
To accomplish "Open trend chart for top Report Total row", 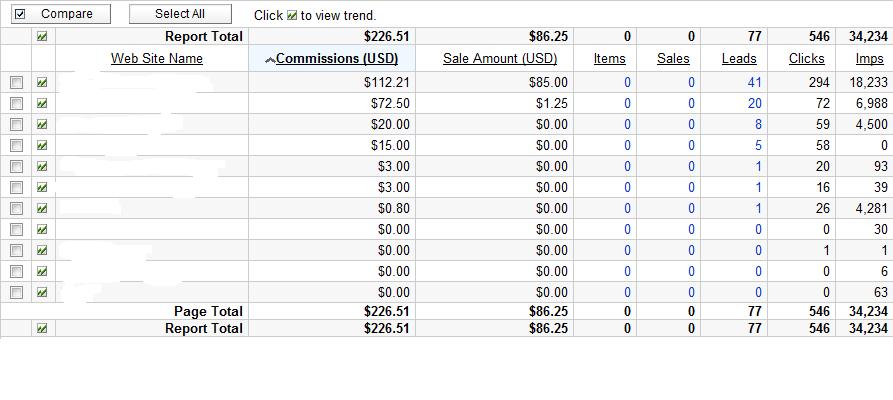I will coord(42,36).
